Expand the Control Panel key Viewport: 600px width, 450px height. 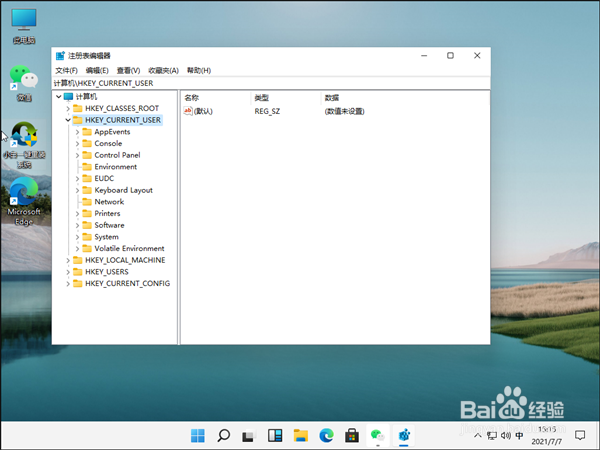tap(77, 155)
